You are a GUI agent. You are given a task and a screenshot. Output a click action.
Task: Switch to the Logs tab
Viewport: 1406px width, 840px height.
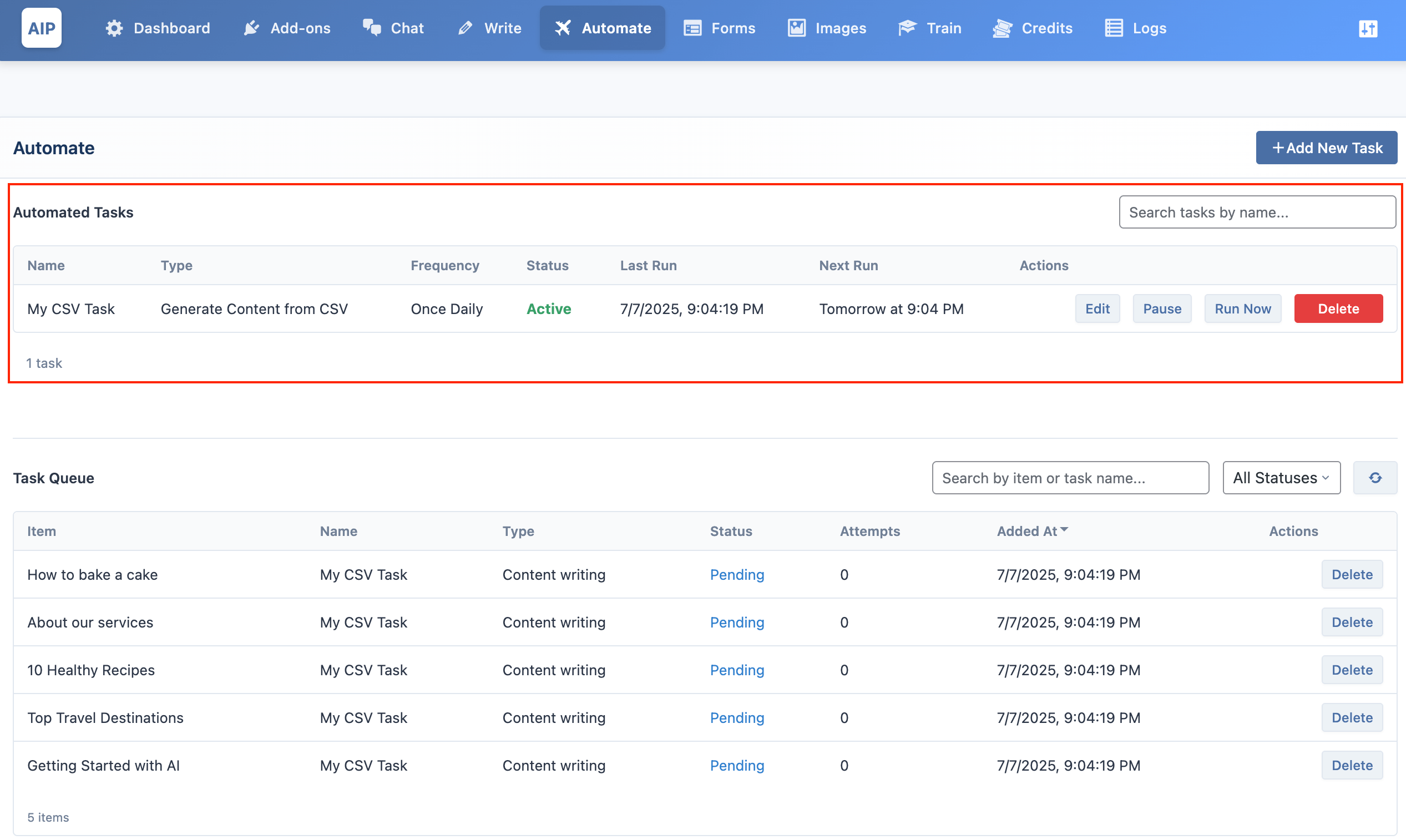(1135, 28)
